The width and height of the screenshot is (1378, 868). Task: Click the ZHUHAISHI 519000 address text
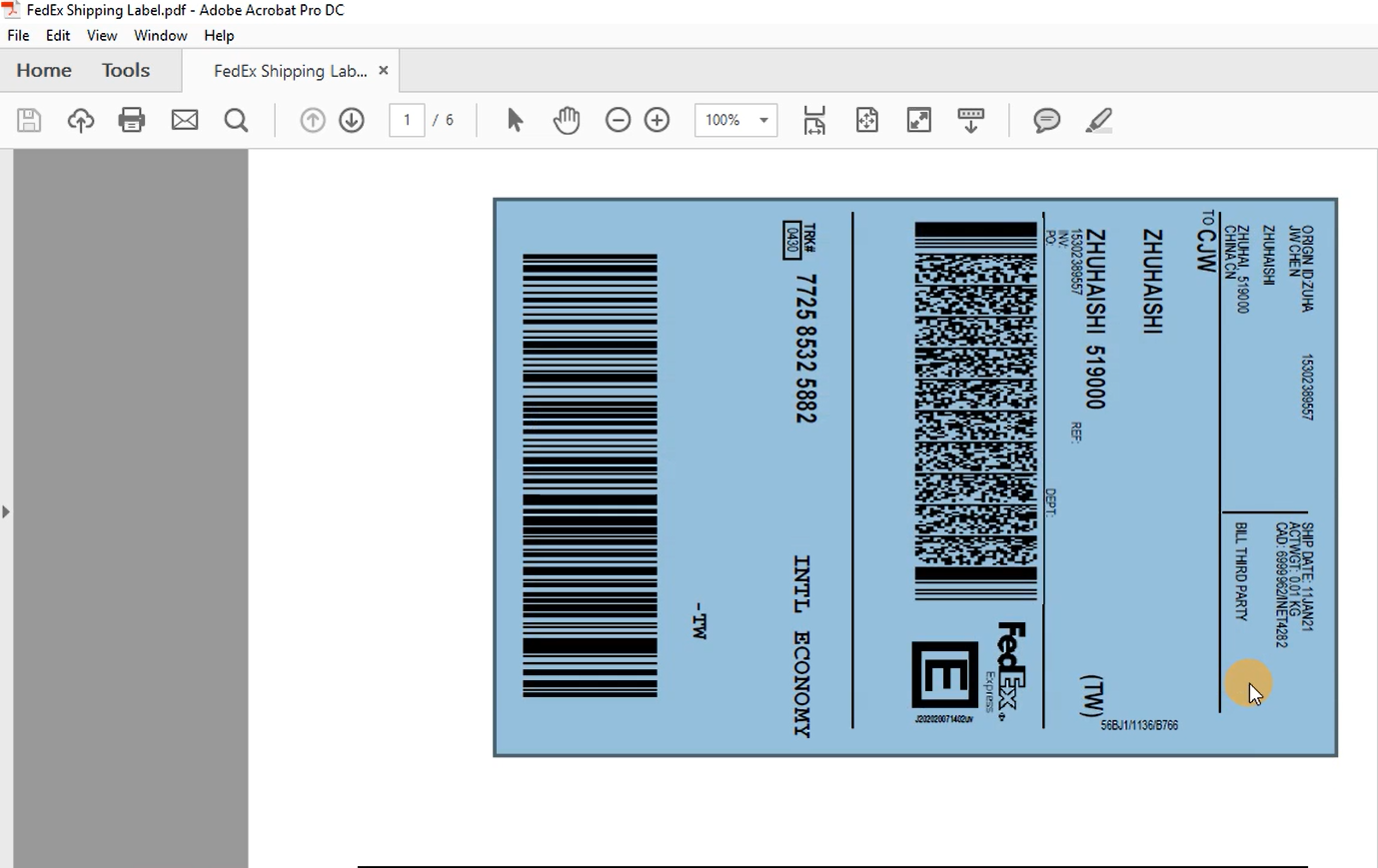pos(1096,319)
